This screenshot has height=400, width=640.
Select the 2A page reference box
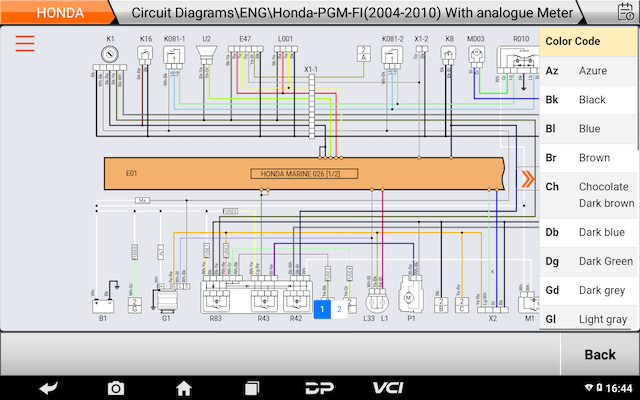pyautogui.click(x=363, y=53)
